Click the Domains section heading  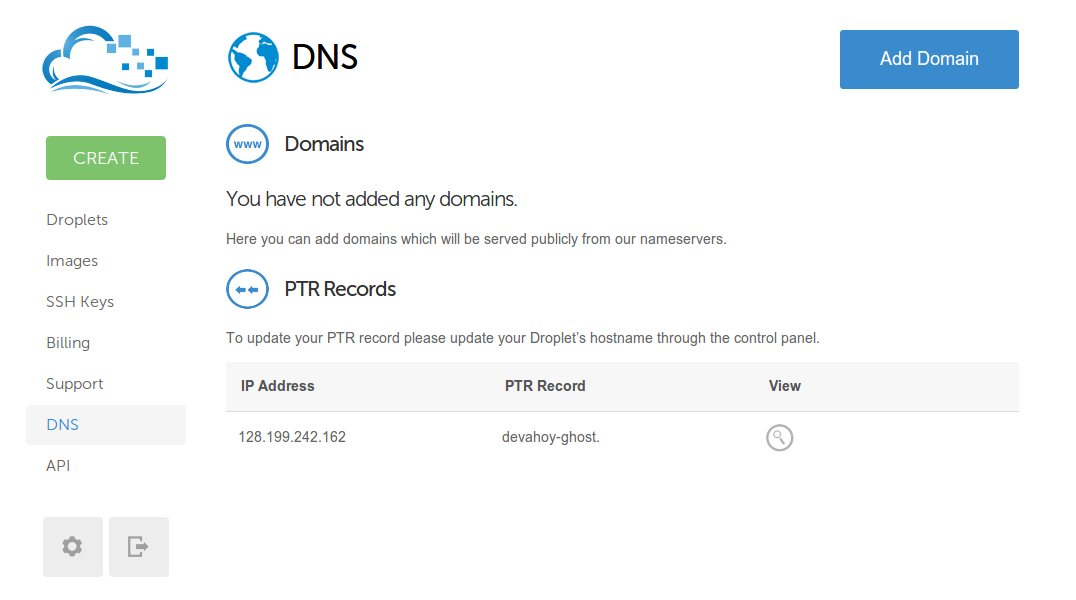point(324,144)
